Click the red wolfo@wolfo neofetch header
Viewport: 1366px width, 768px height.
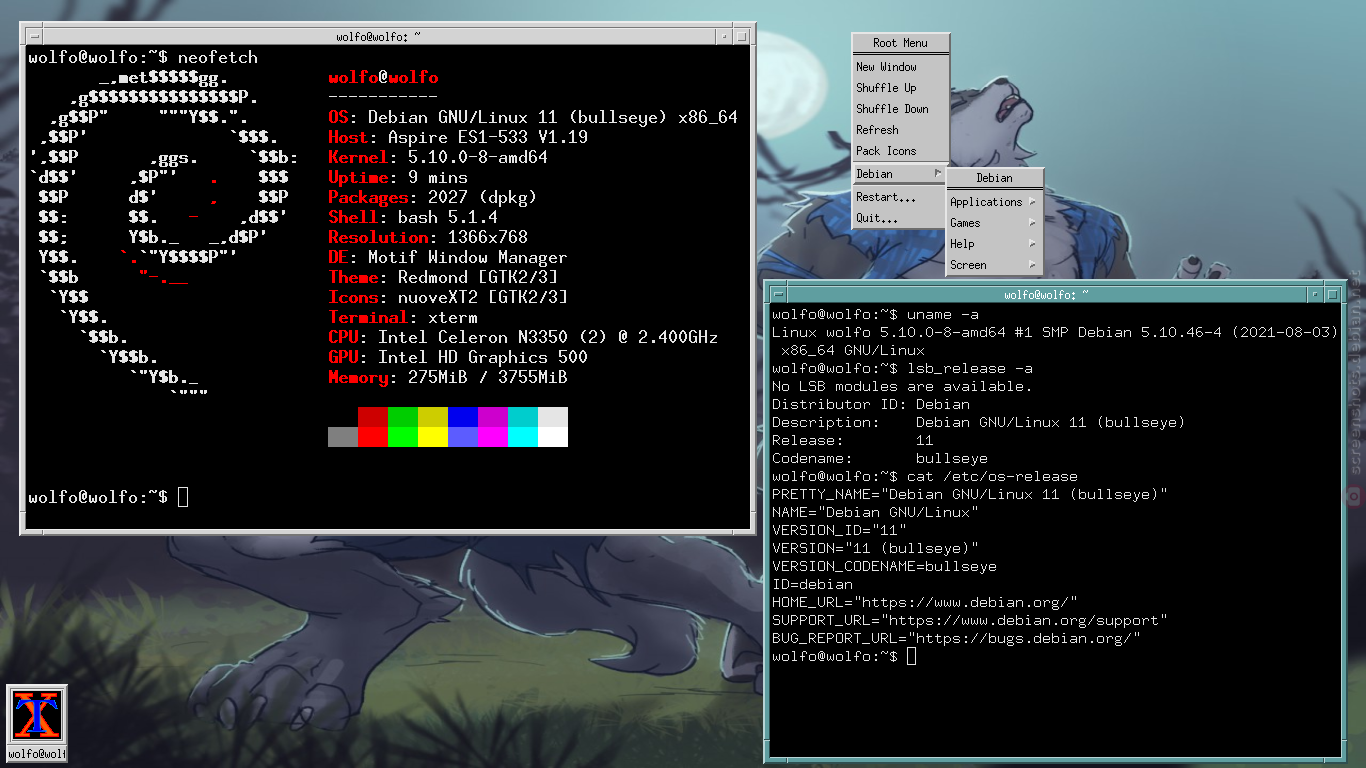[x=383, y=77]
